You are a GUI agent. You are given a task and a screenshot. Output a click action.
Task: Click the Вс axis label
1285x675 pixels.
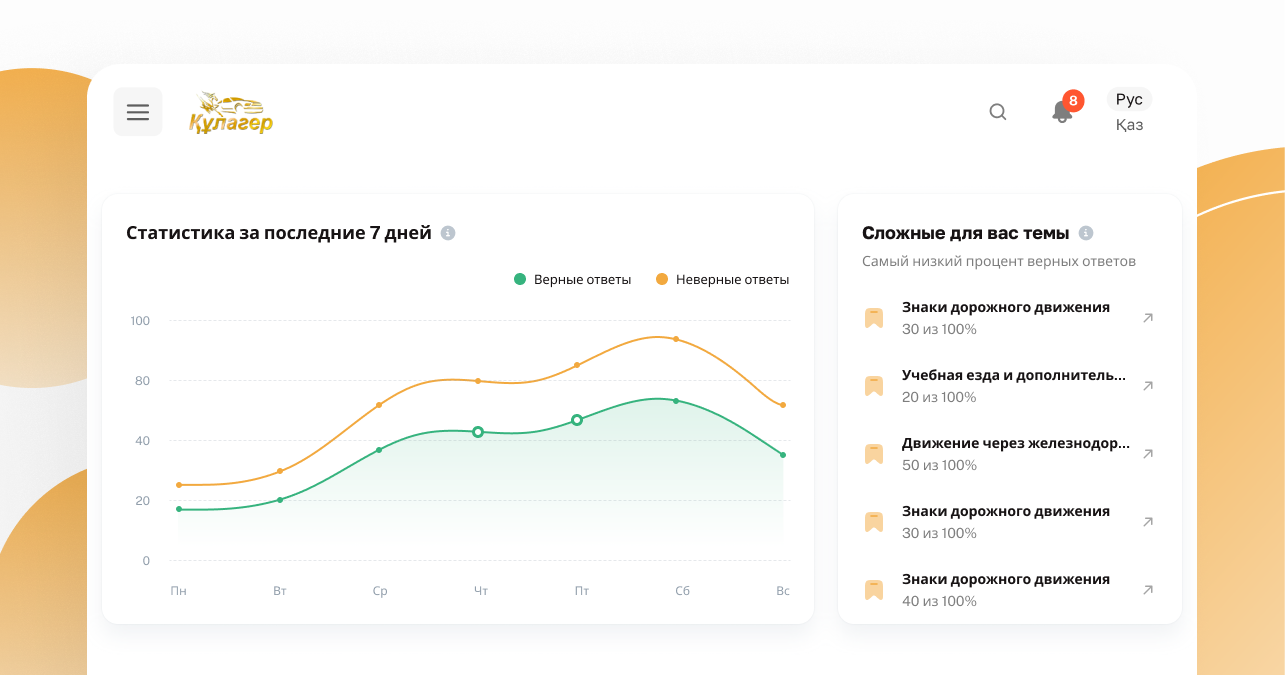click(x=783, y=591)
